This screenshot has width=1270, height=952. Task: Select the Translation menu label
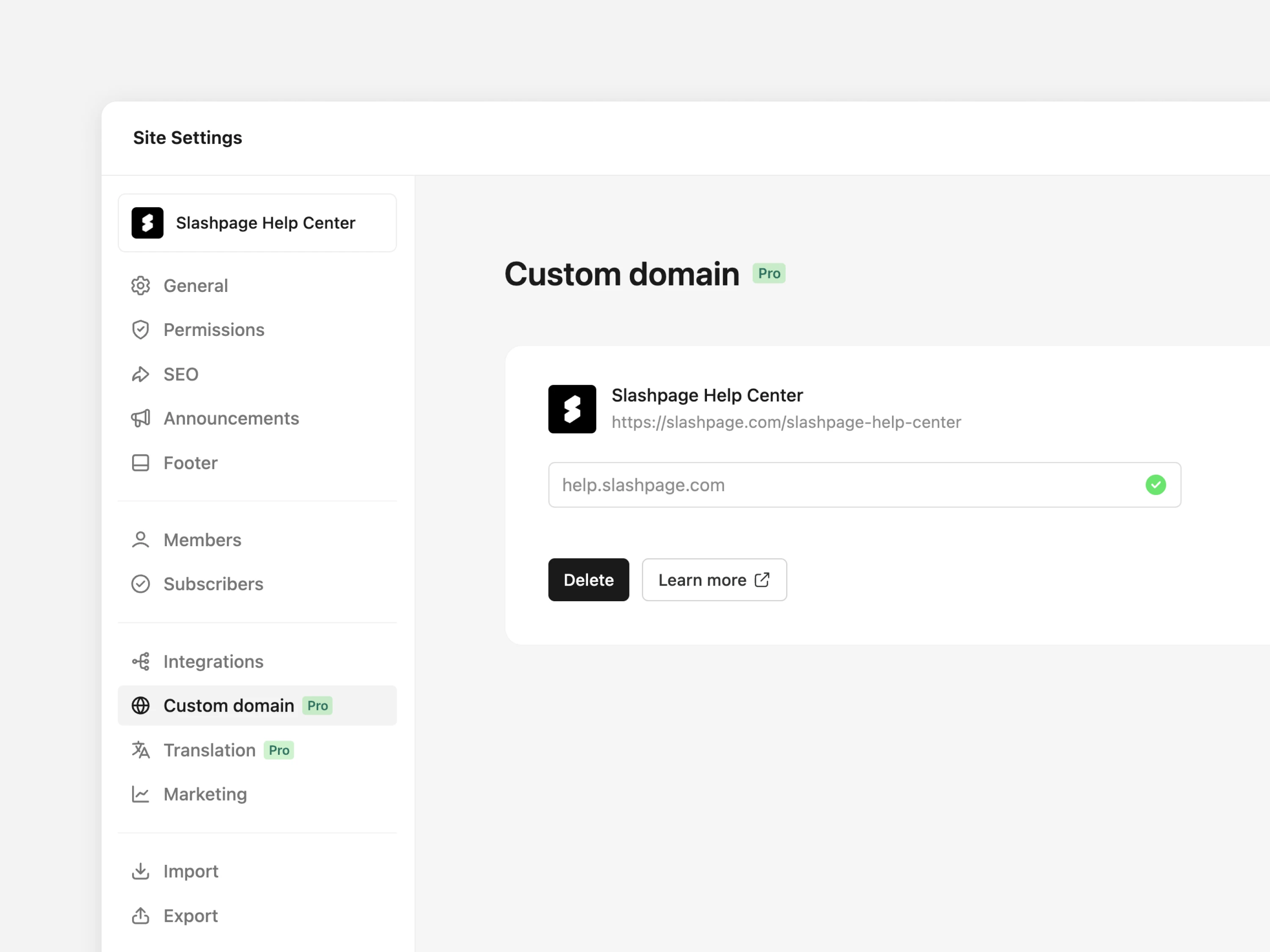pos(210,750)
